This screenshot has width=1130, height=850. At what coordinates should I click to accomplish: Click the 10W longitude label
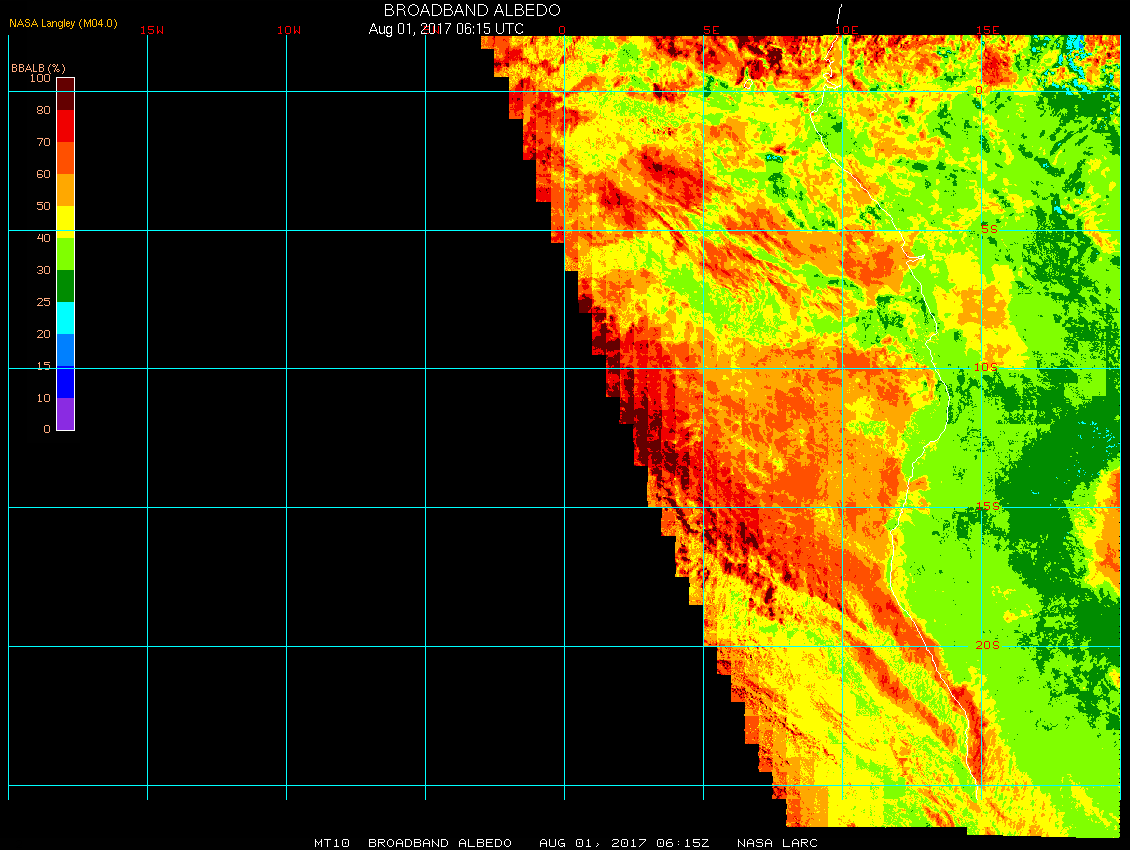click(289, 30)
